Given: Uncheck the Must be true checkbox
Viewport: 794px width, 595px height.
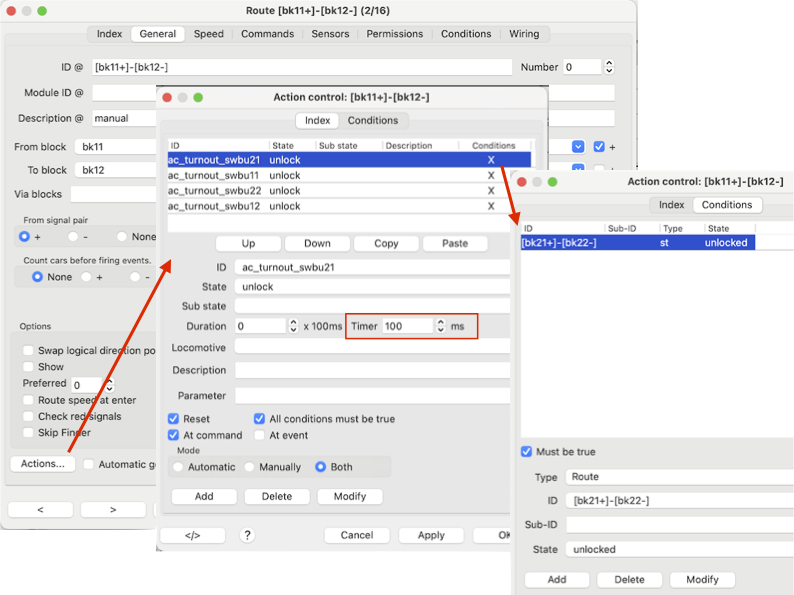Looking at the screenshot, I should (x=527, y=452).
